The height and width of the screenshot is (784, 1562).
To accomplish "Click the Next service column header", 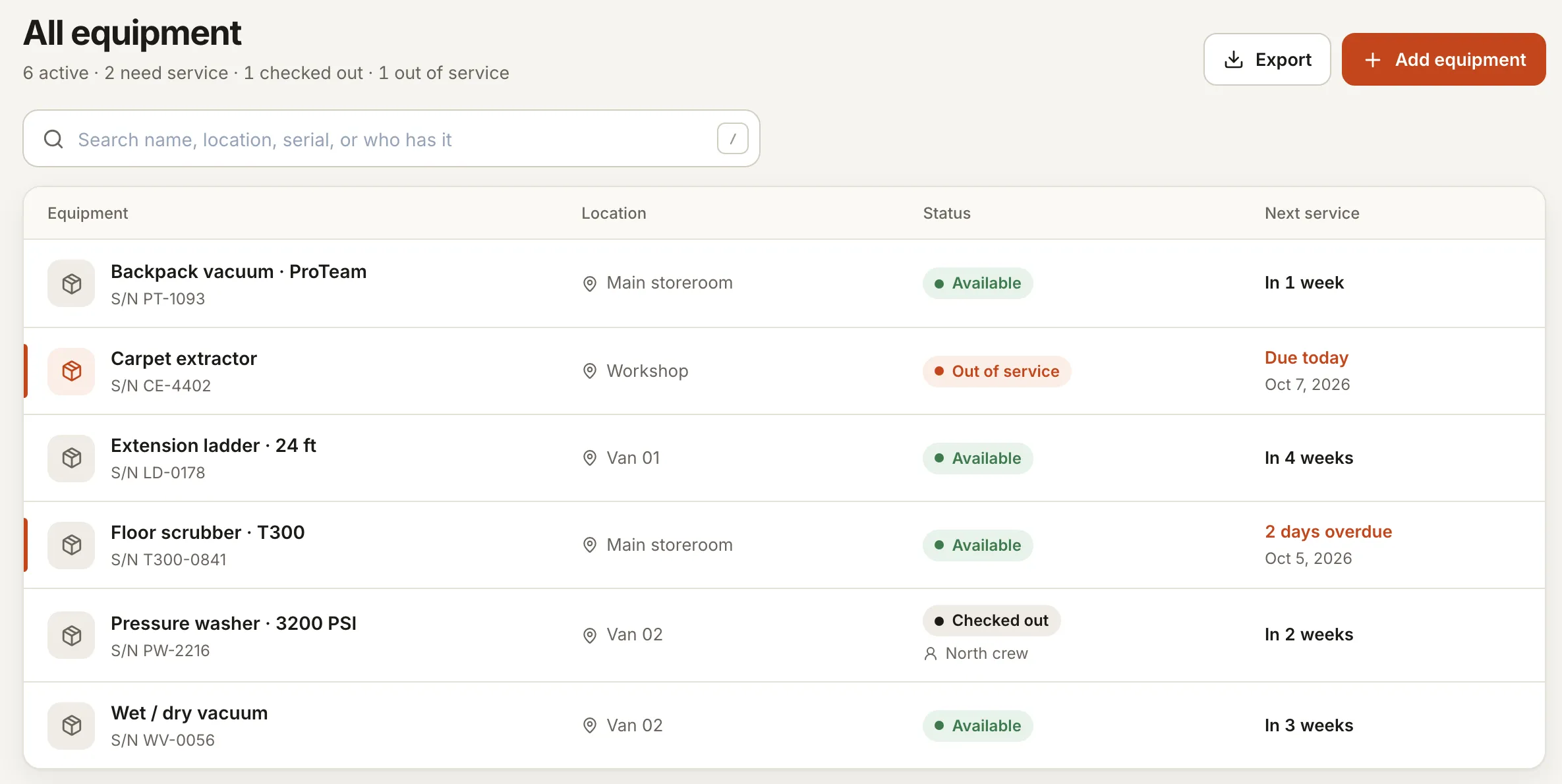I will [x=1312, y=213].
